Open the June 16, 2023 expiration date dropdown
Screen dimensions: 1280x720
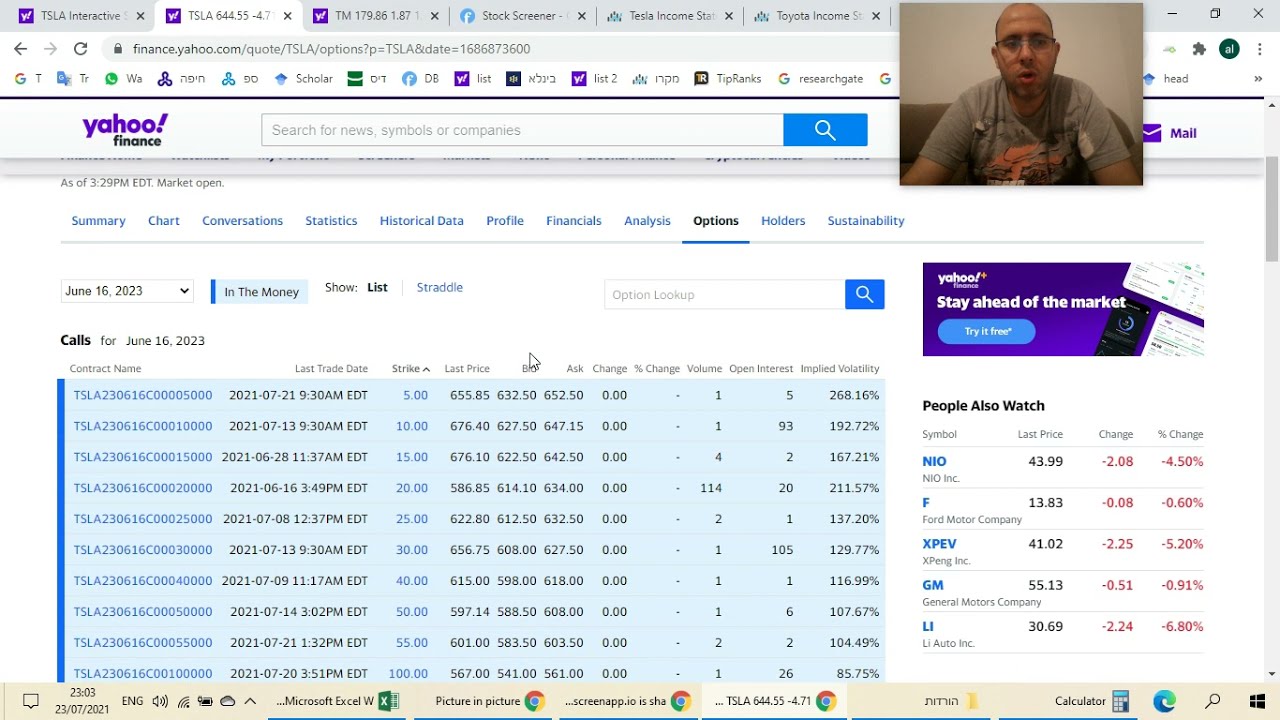tap(126, 291)
